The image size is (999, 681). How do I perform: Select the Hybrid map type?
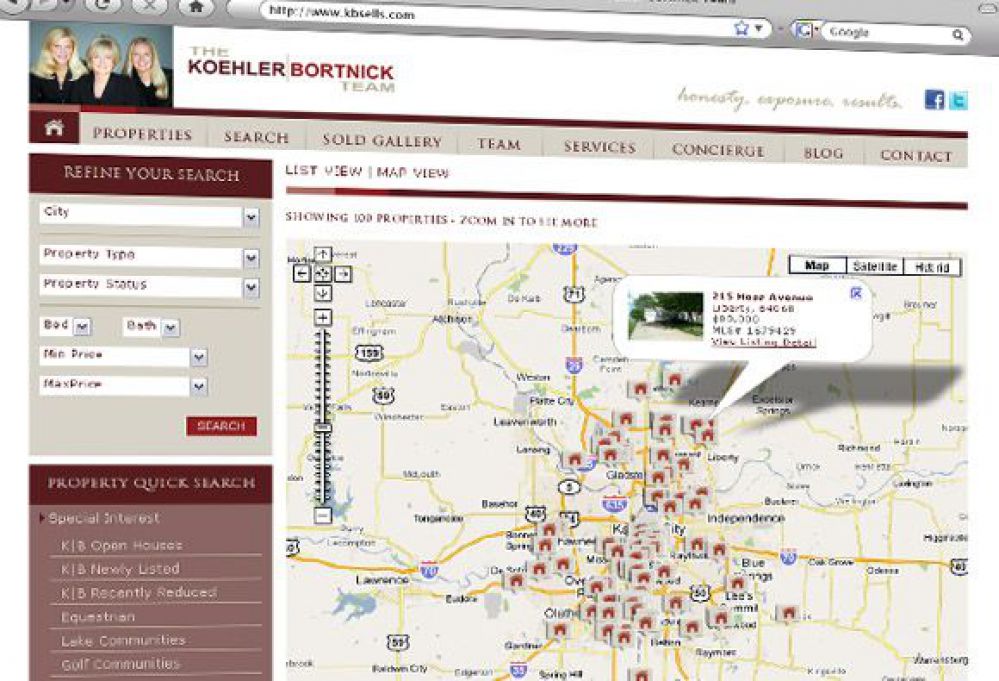pos(932,268)
